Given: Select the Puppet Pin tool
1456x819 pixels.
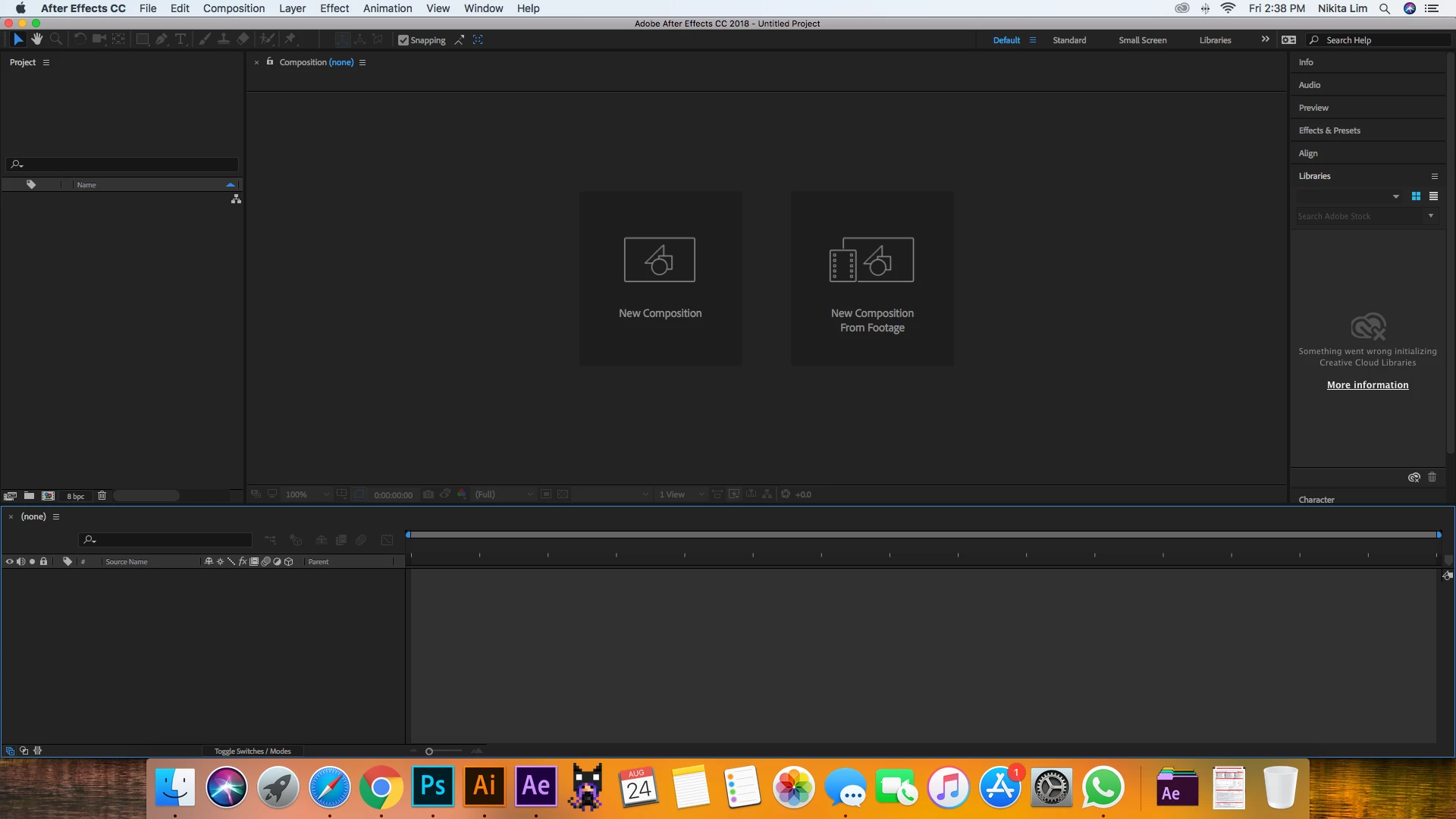Looking at the screenshot, I should 290,39.
